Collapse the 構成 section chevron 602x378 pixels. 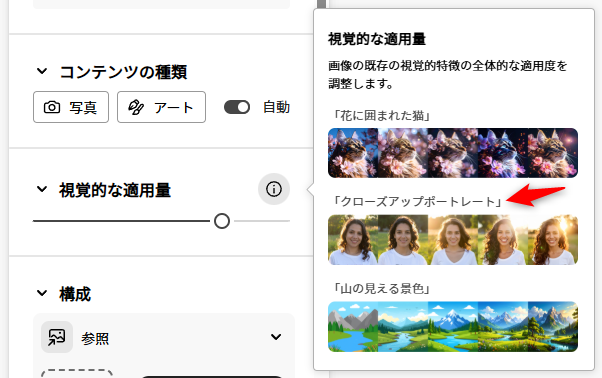42,294
